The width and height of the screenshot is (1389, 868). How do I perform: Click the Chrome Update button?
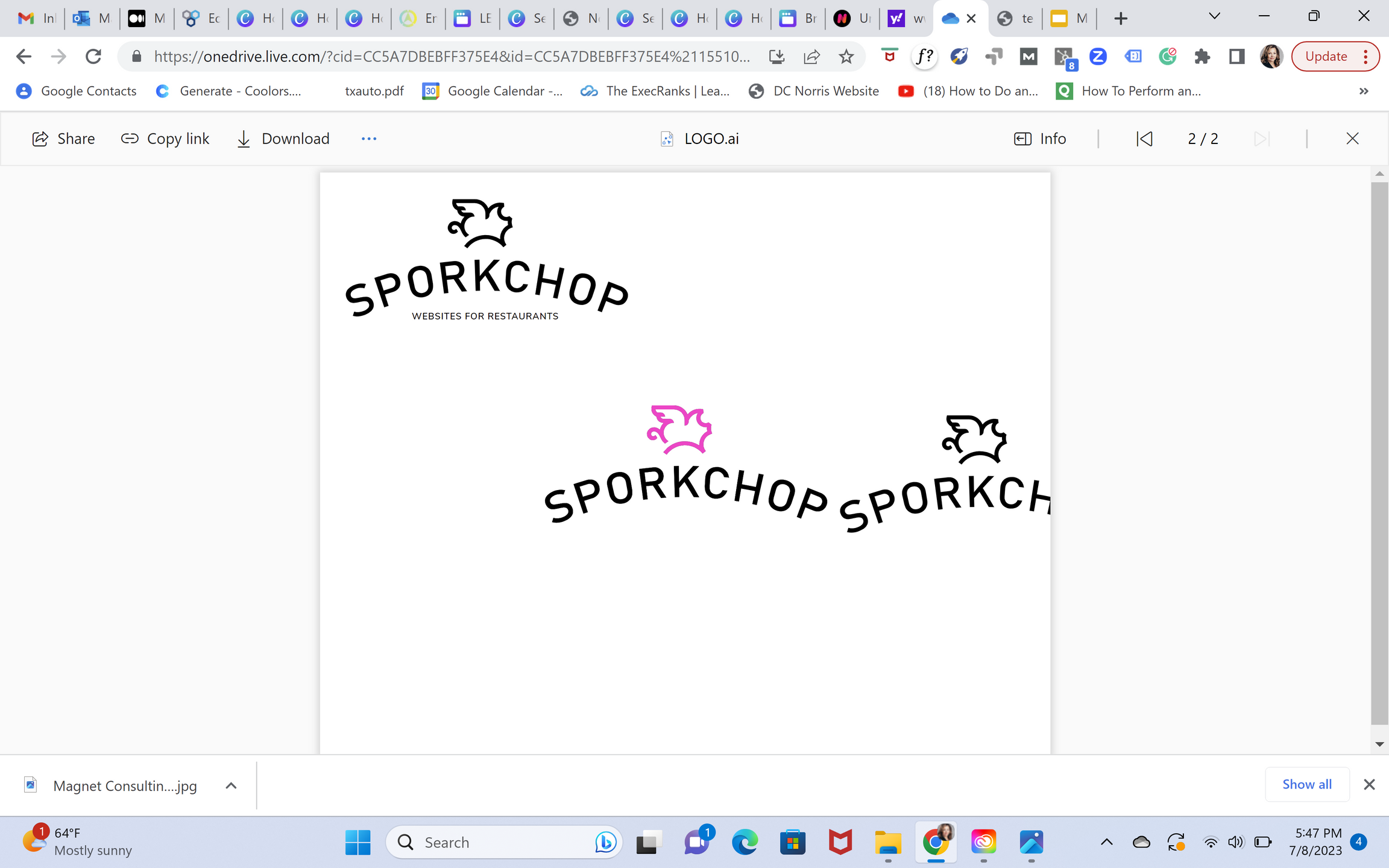click(1326, 57)
